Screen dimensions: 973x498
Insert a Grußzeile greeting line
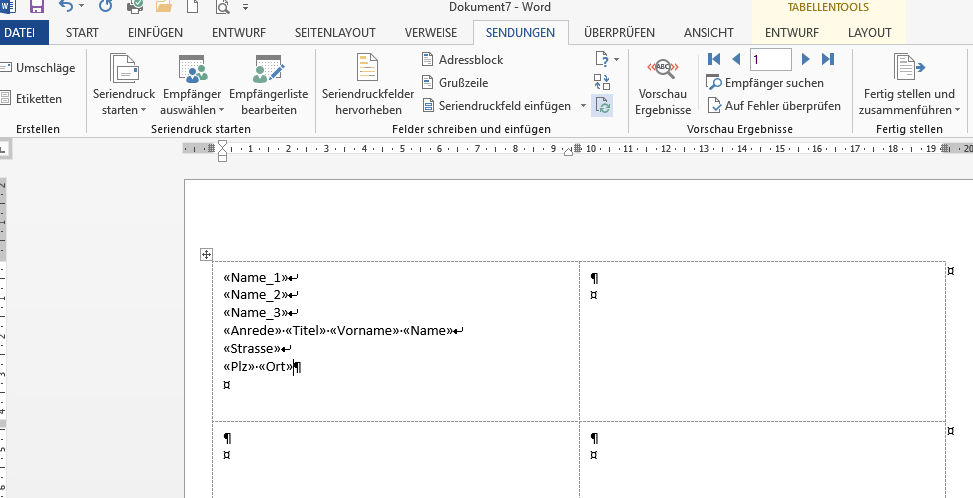455,82
